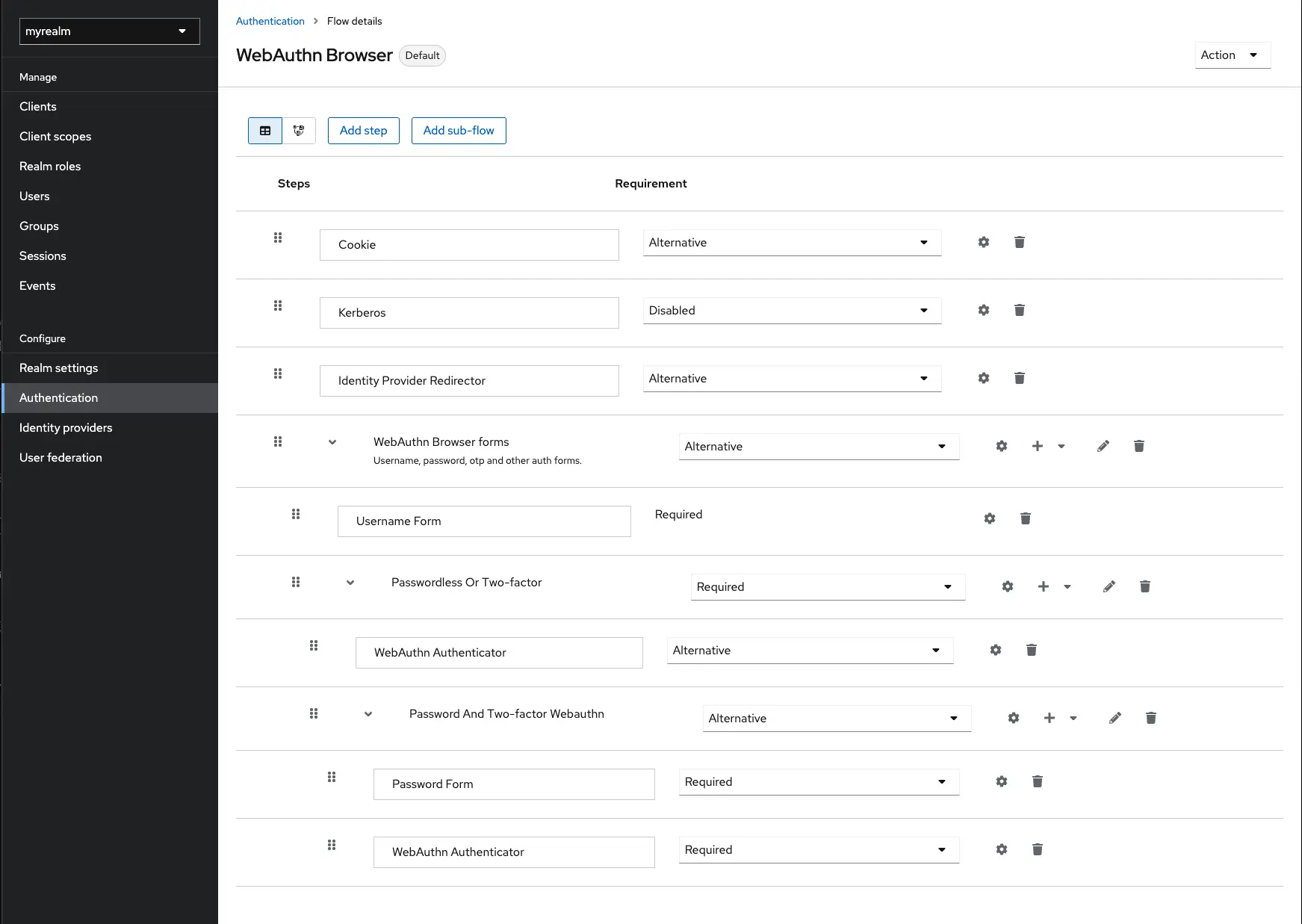1302x924 pixels.
Task: Open settings gear for Username Form
Action: pyautogui.click(x=990, y=518)
